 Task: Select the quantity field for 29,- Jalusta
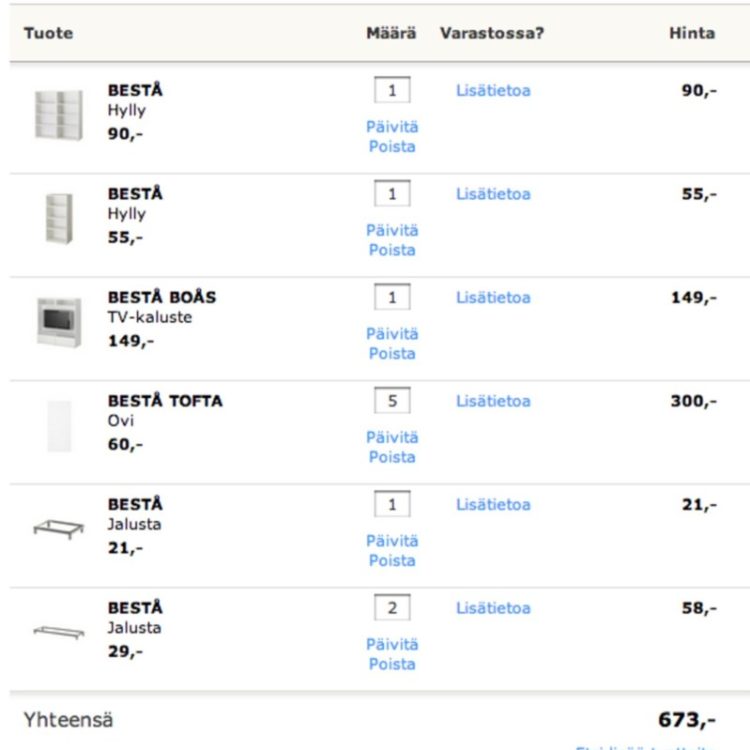(x=392, y=607)
